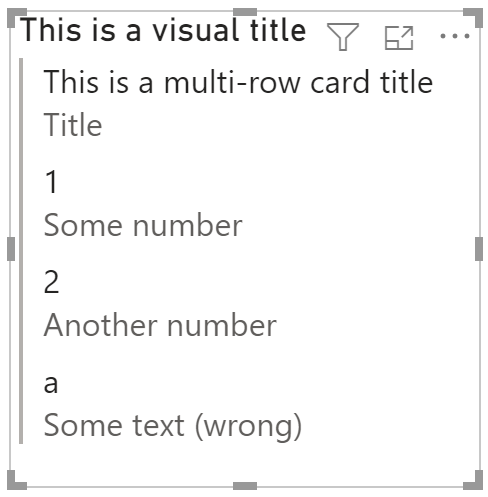
Task: Click the multi-row card title text
Action: pyautogui.click(x=238, y=82)
